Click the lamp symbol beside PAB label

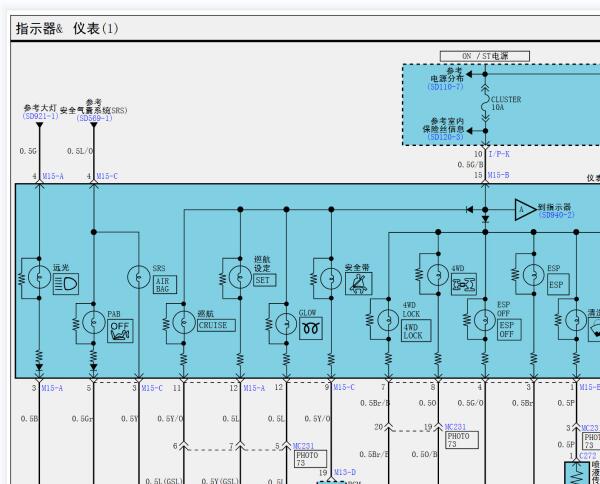94,323
